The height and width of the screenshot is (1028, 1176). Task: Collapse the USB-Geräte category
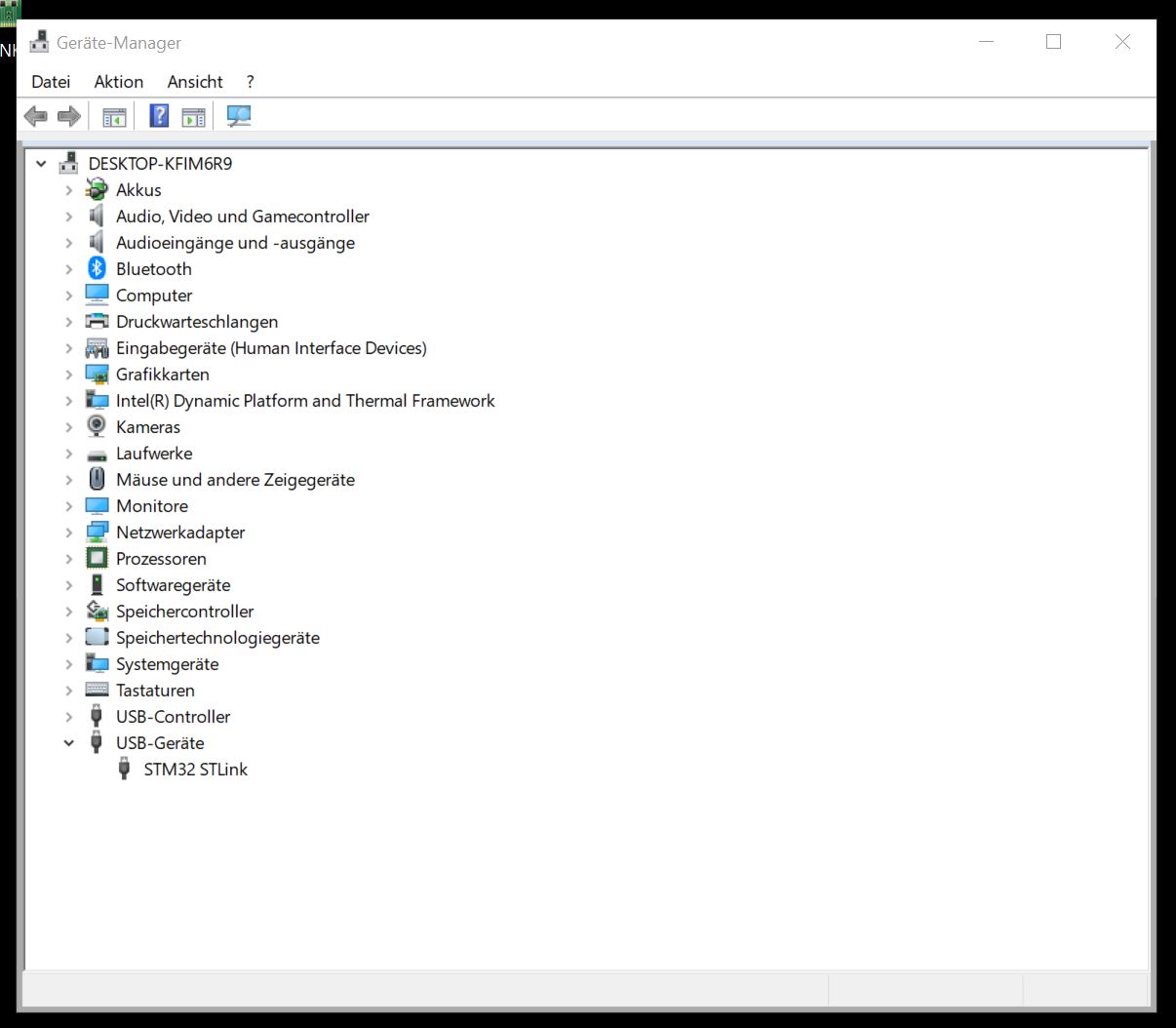68,743
